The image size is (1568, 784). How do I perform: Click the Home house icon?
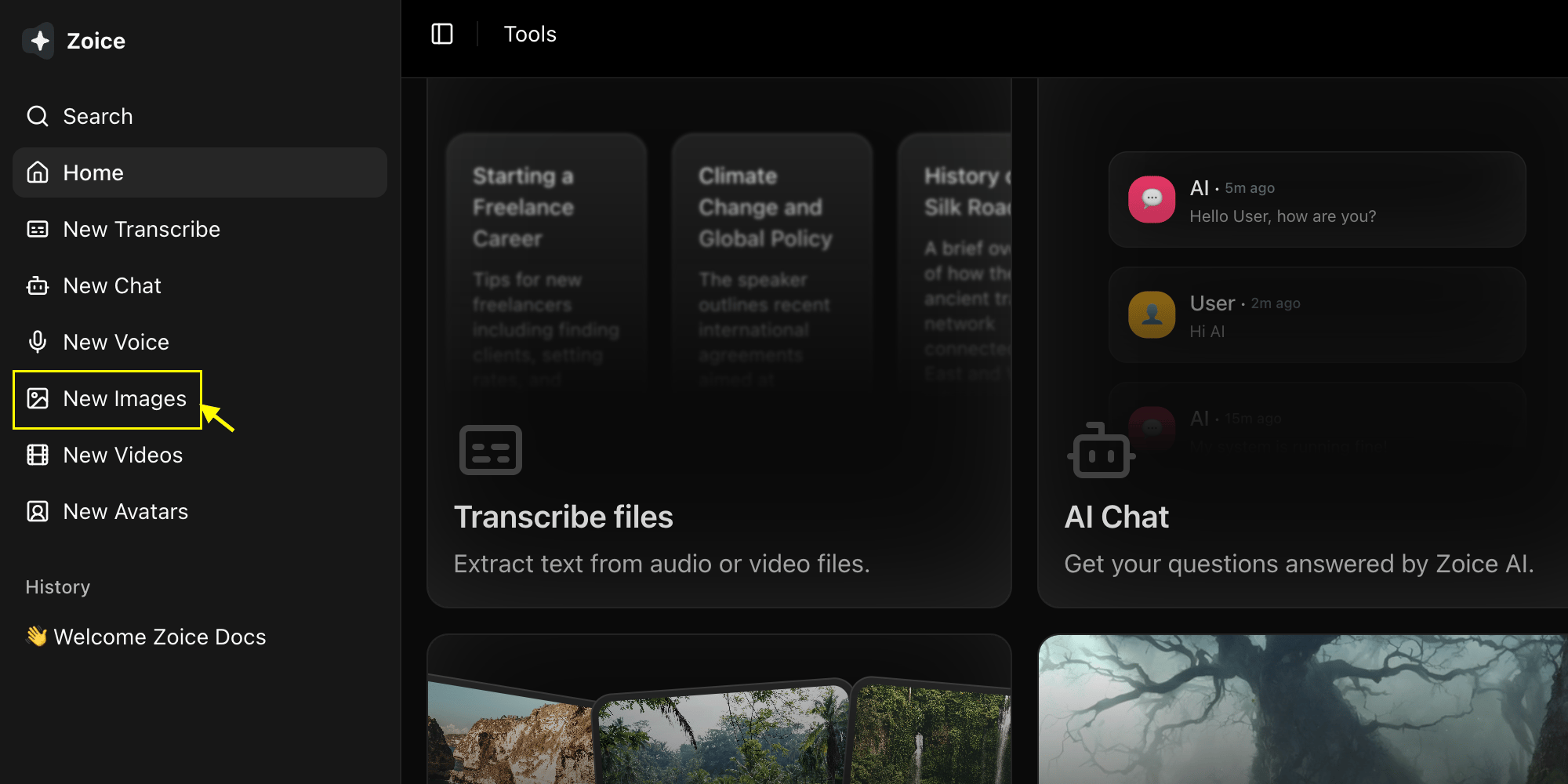click(x=38, y=172)
